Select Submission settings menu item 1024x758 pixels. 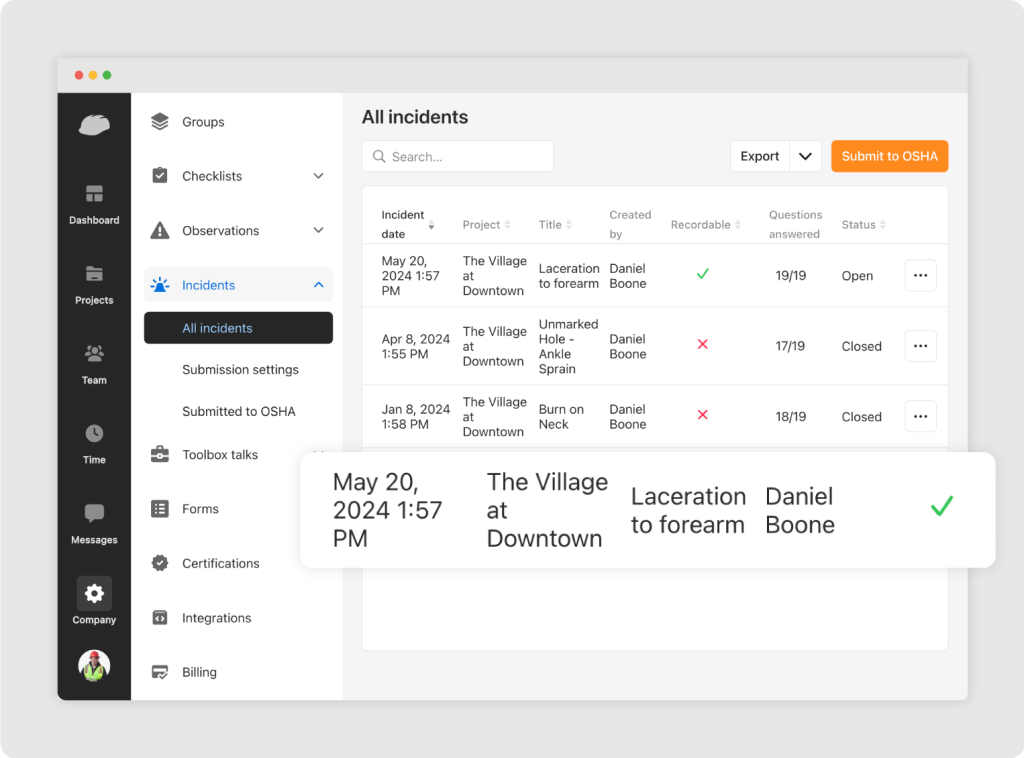click(x=240, y=370)
